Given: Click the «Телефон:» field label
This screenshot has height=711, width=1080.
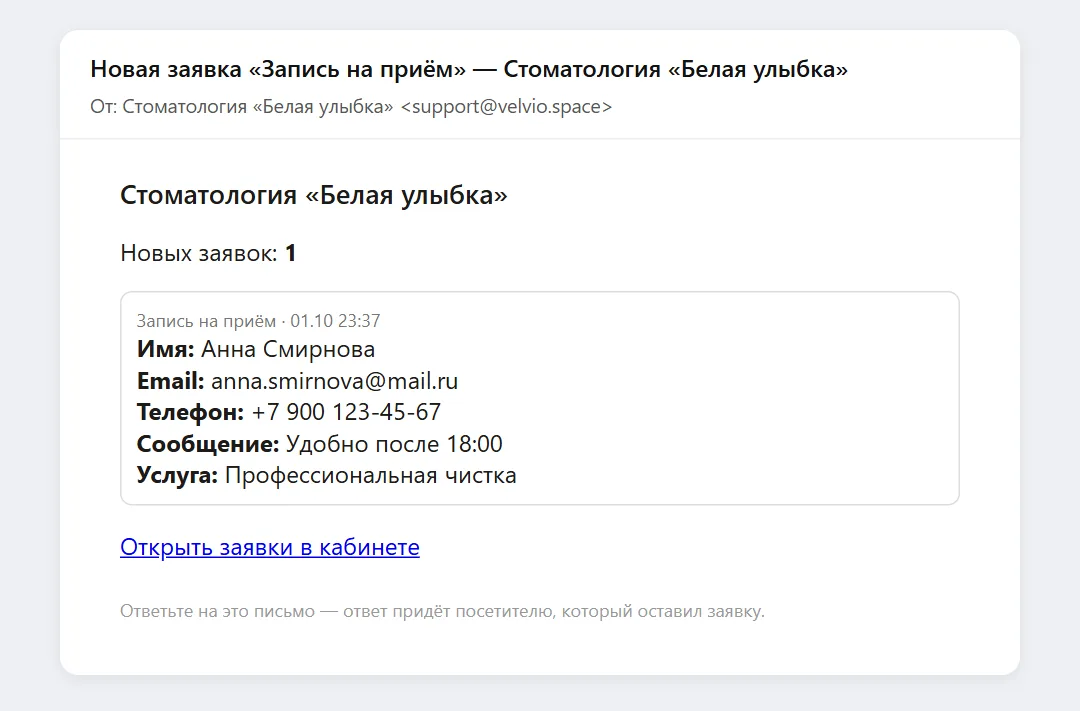Looking at the screenshot, I should (x=190, y=412).
